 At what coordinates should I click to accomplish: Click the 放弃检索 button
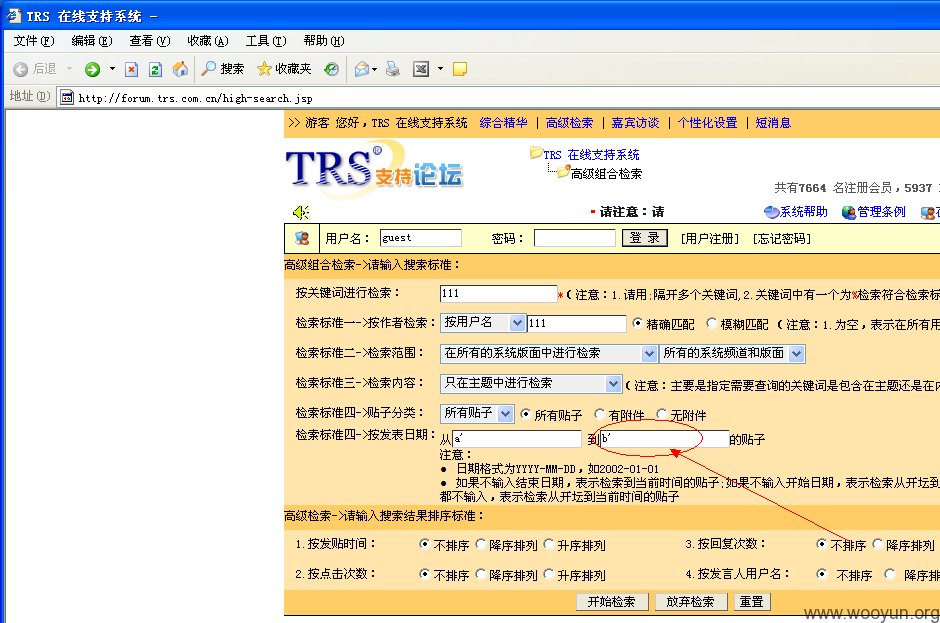click(x=691, y=601)
